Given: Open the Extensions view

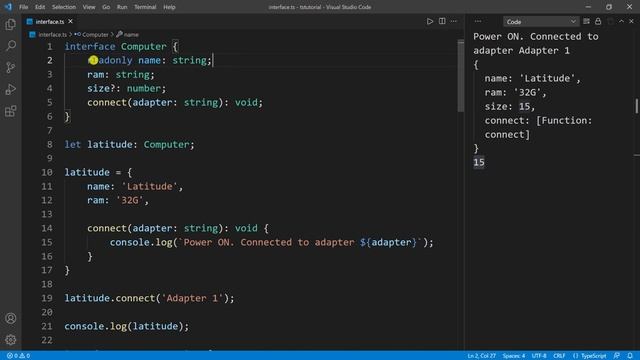Looking at the screenshot, I should [x=11, y=111].
